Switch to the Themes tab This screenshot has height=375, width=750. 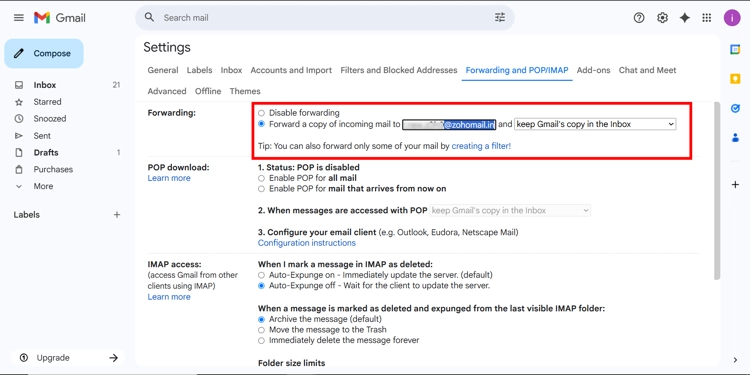245,91
